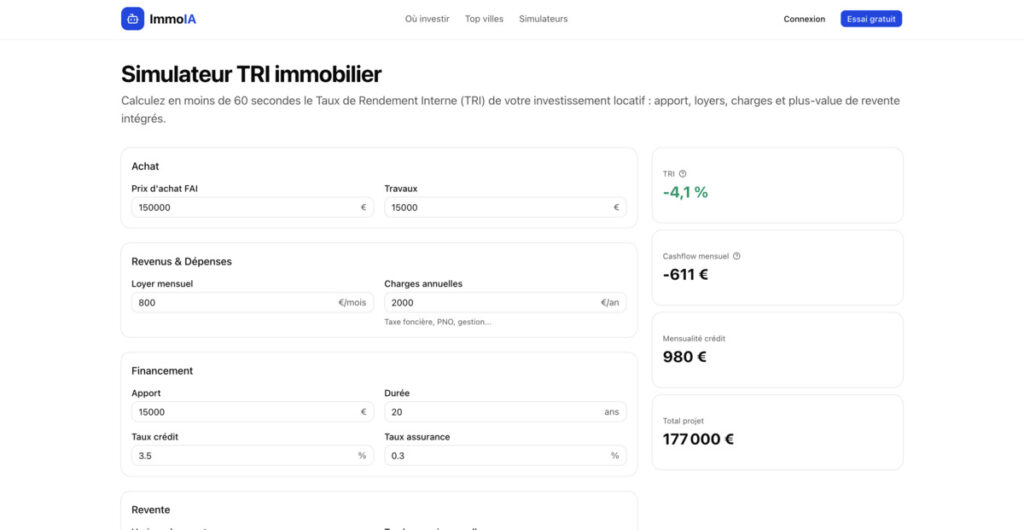Image resolution: width=1024 pixels, height=530 pixels.
Task: Open the Où investir menu item
Action: [427, 19]
